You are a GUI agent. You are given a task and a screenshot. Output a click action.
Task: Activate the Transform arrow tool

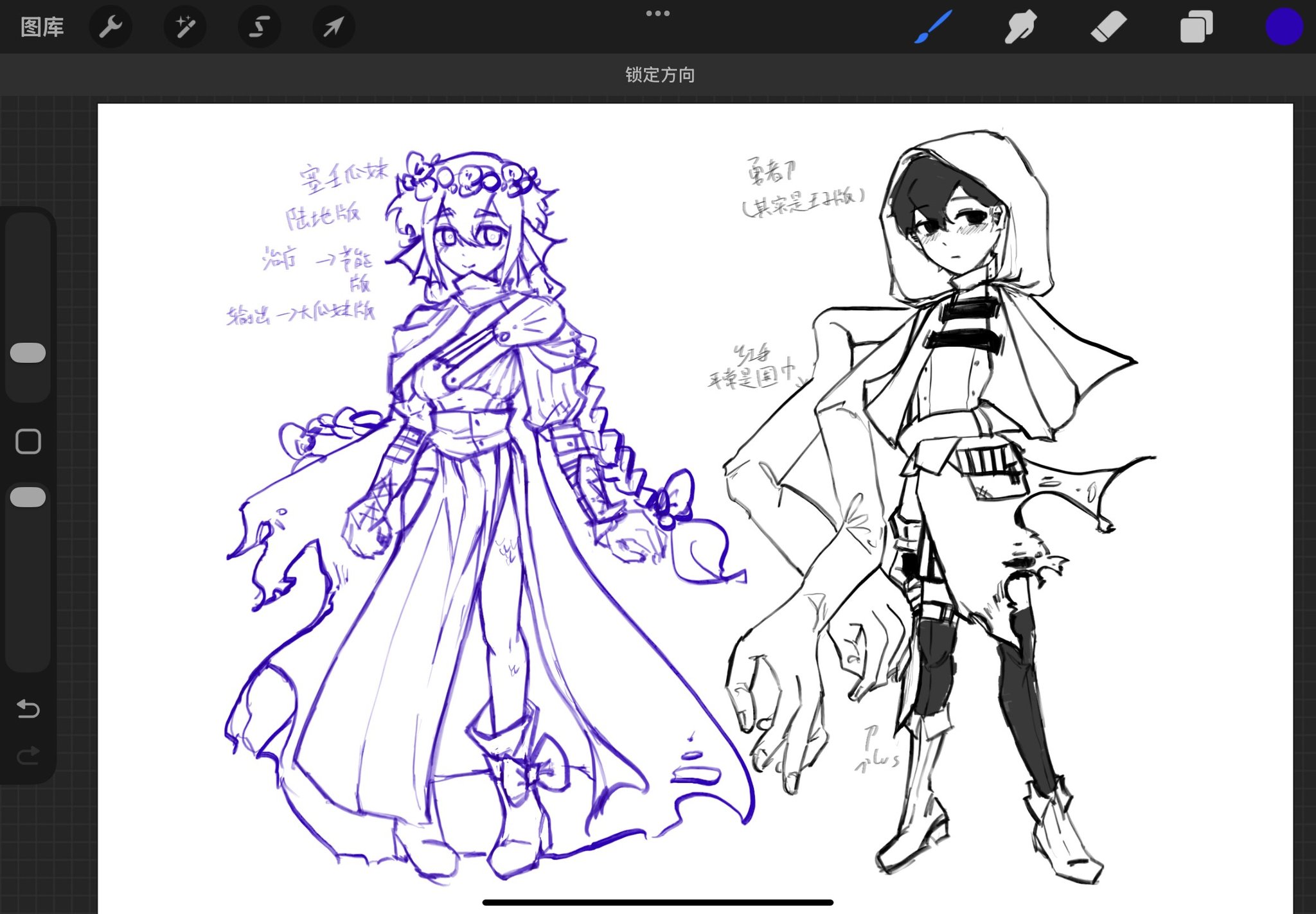[x=333, y=27]
